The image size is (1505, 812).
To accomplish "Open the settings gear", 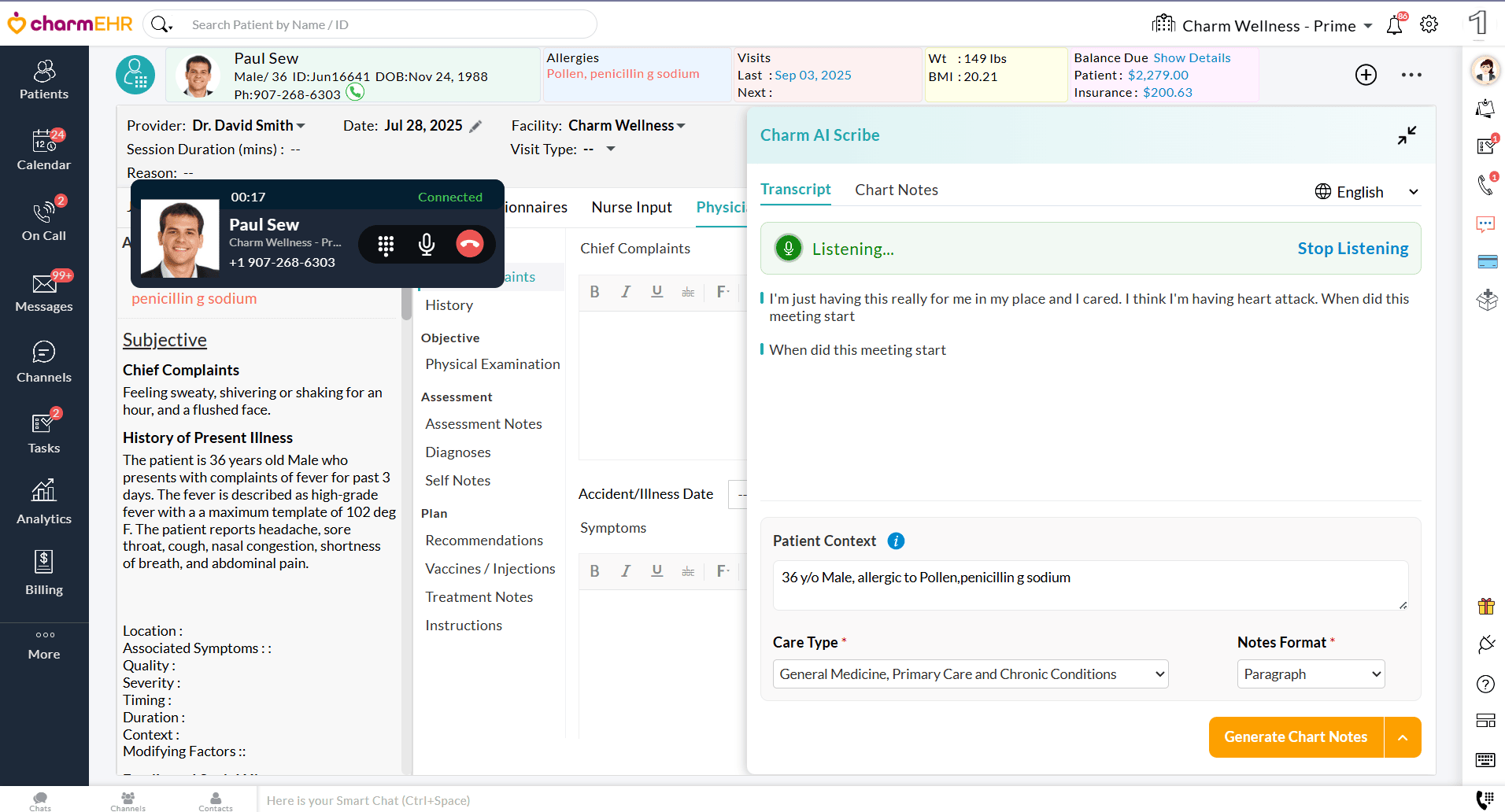I will tap(1429, 25).
